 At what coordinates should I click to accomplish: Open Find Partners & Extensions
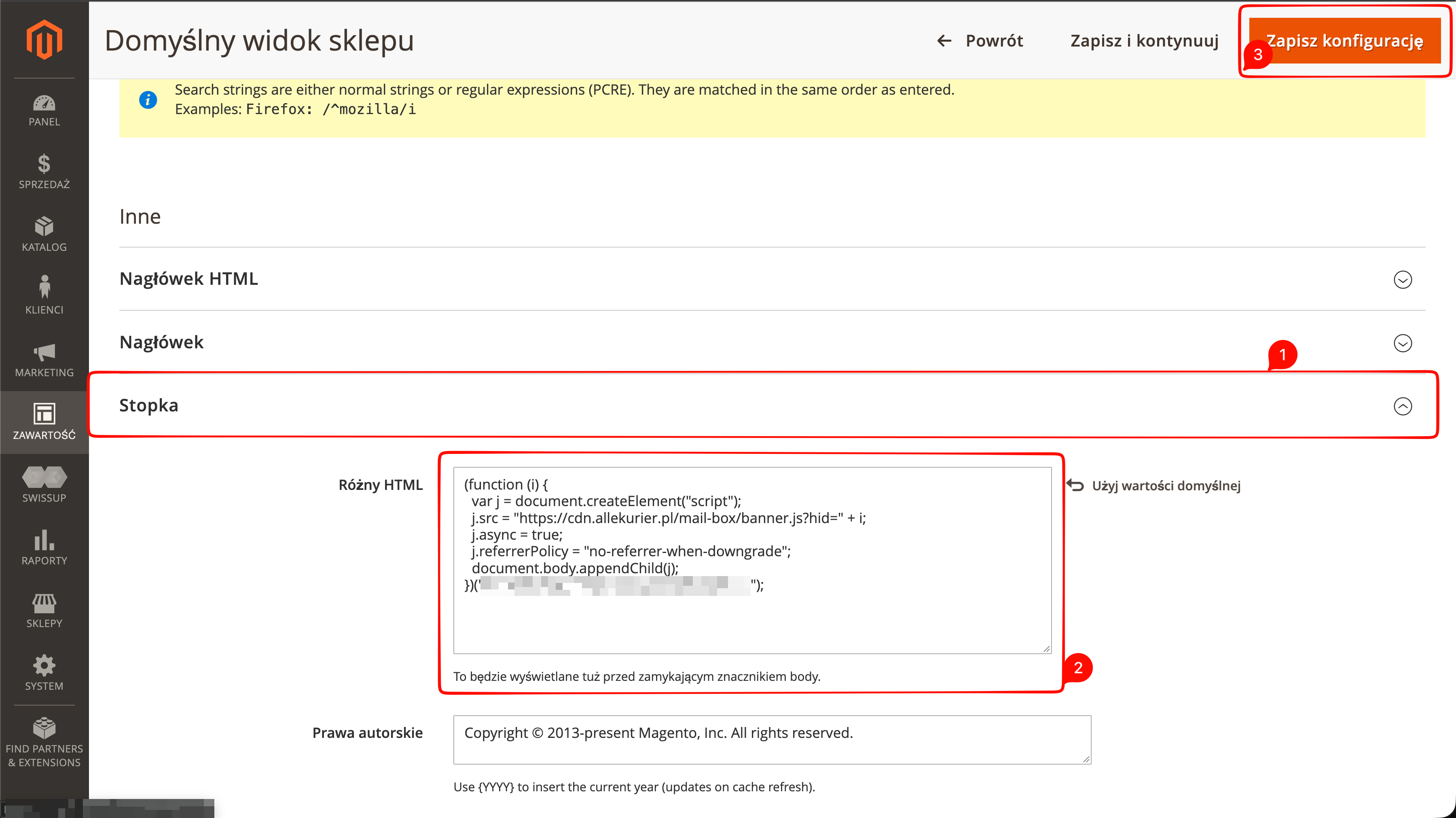coord(44,743)
